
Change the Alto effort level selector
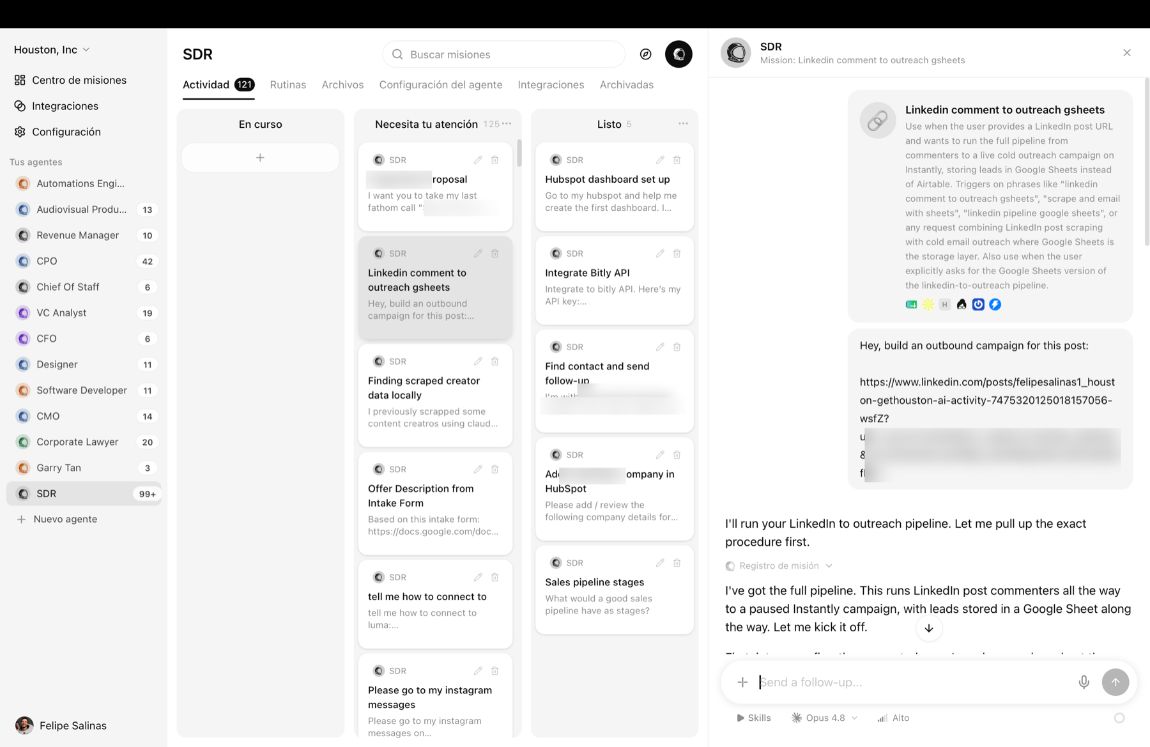(x=893, y=718)
